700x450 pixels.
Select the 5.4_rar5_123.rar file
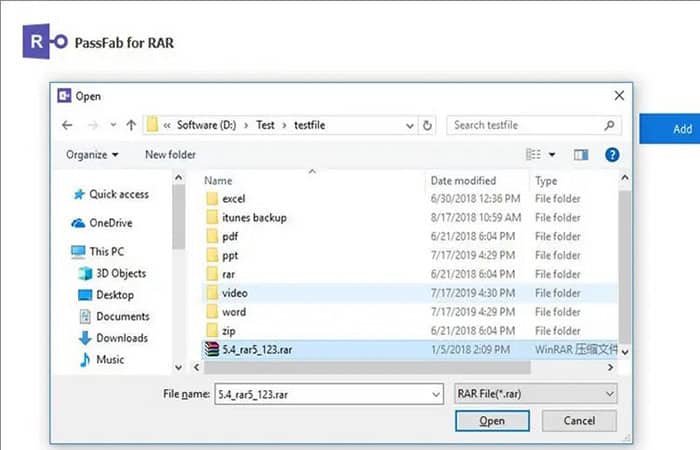pos(410,350)
